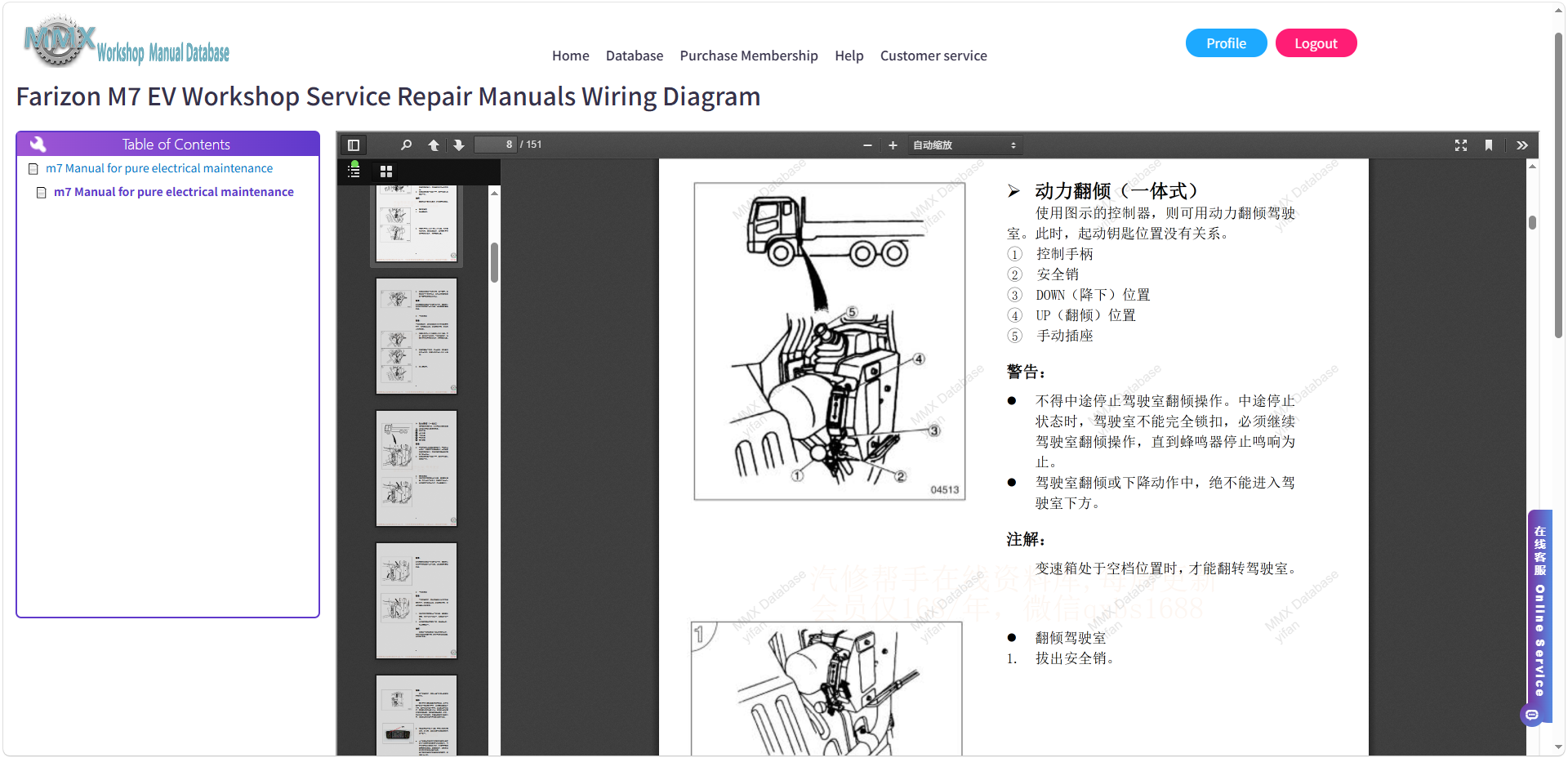Select the first page thumbnail
This screenshot has height=758, width=1568.
pyautogui.click(x=416, y=223)
